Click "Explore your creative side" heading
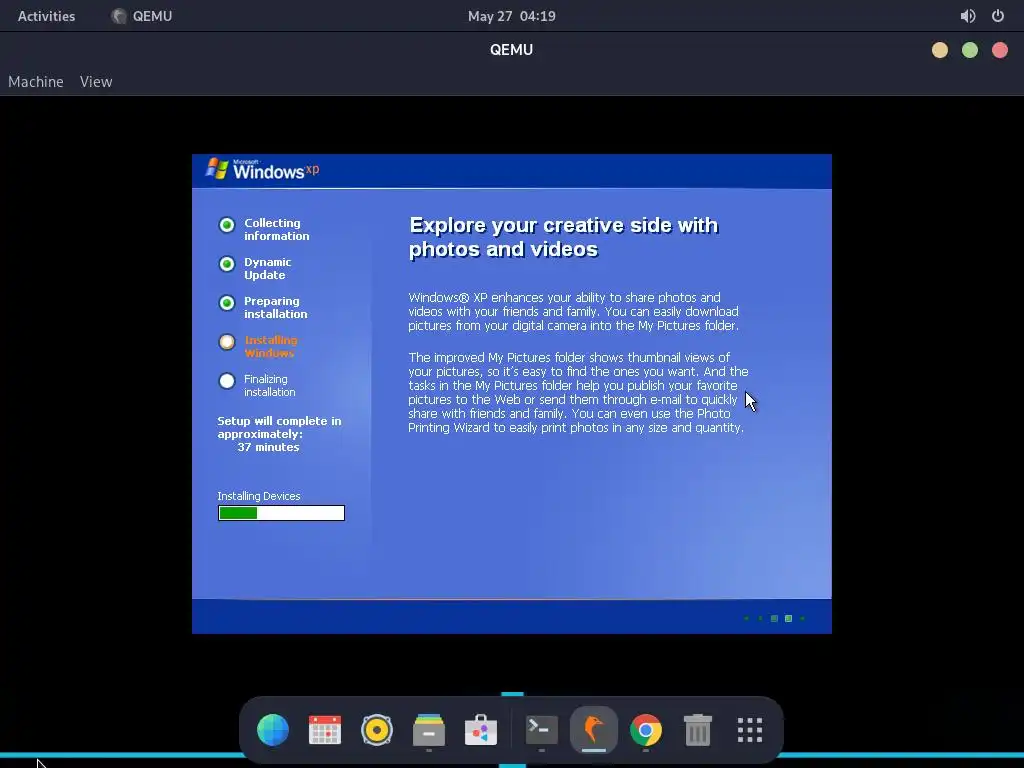The width and height of the screenshot is (1024, 768). 564,237
